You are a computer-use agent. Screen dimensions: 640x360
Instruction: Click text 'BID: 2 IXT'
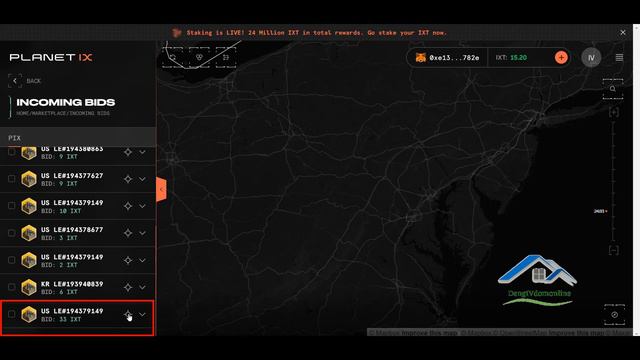pos(59,265)
